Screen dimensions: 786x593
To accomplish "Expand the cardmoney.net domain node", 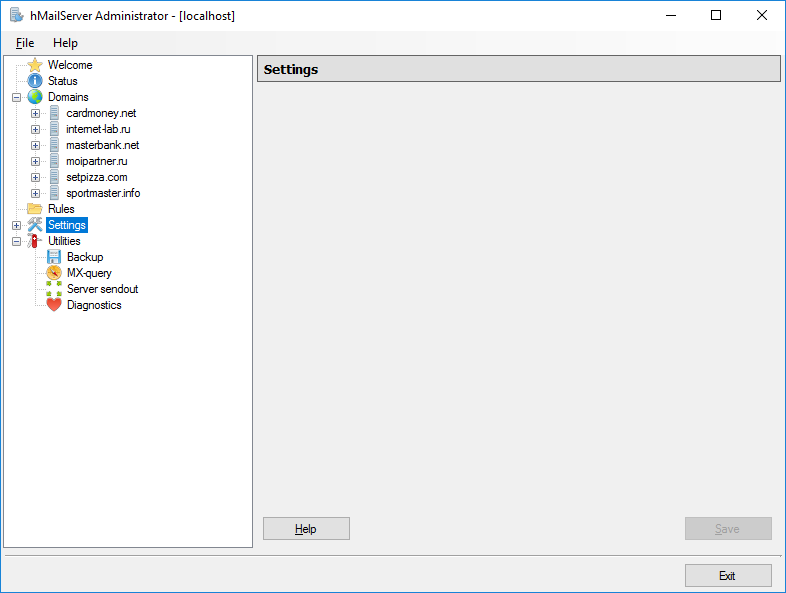I will pyautogui.click(x=35, y=113).
